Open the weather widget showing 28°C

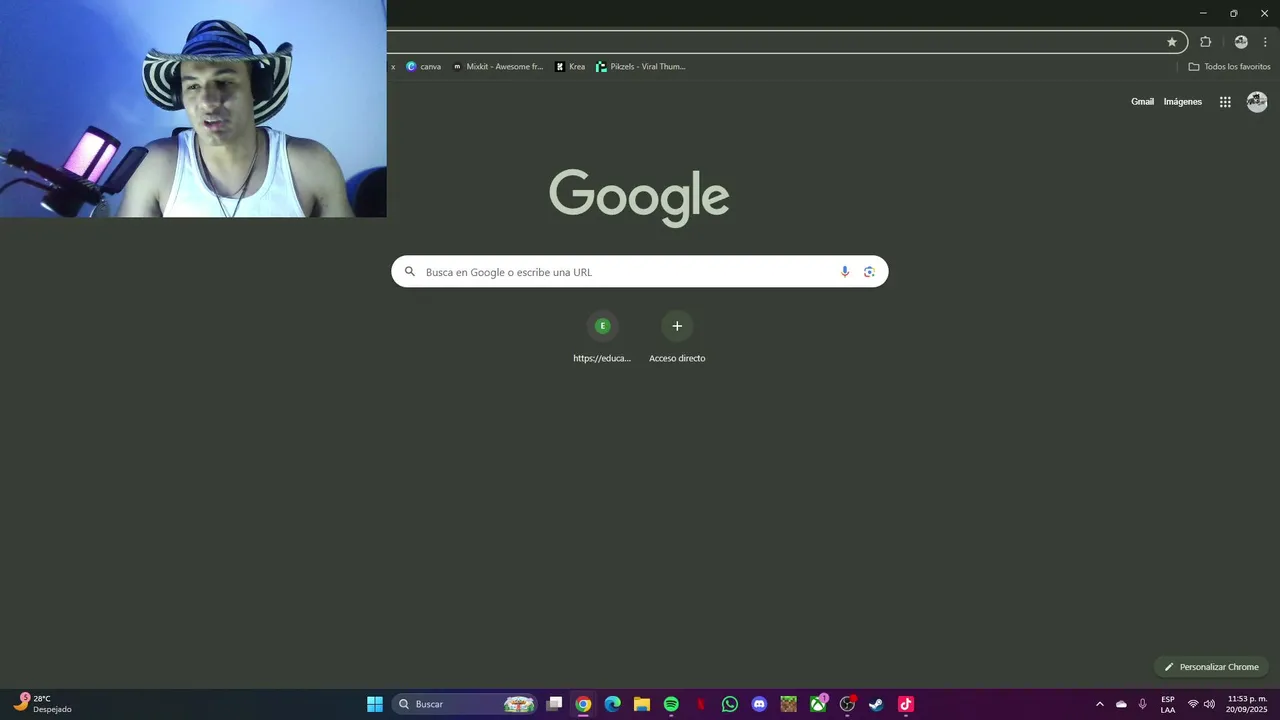point(42,704)
